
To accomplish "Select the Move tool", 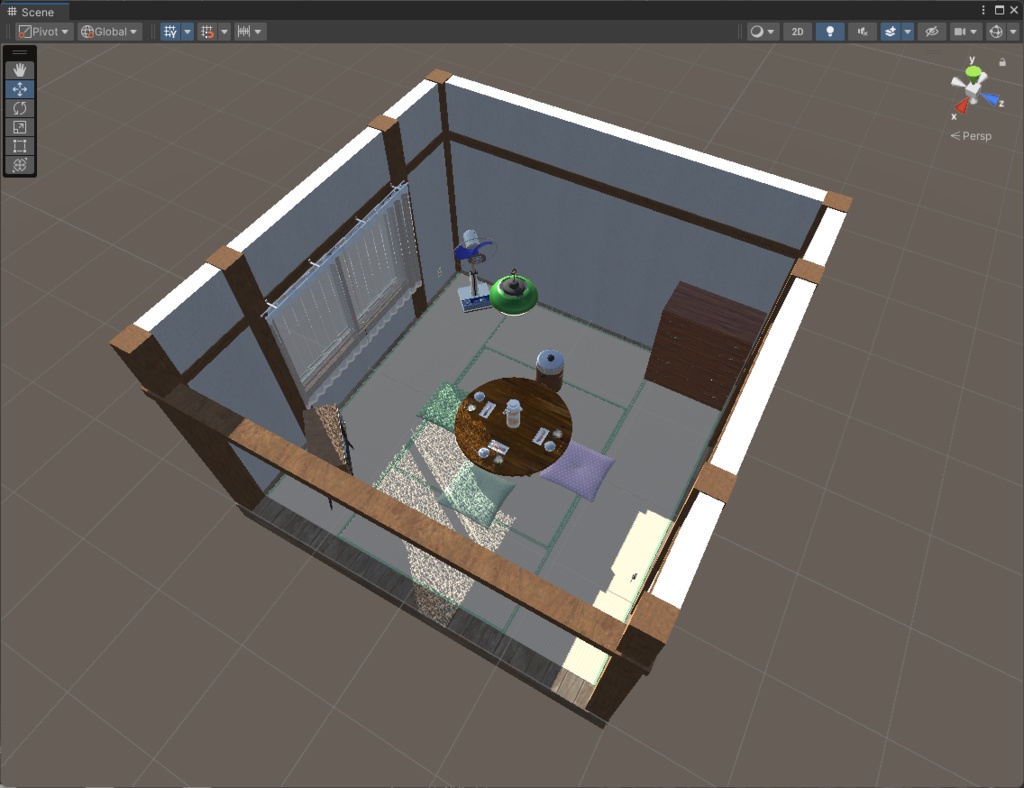I will tap(19, 89).
